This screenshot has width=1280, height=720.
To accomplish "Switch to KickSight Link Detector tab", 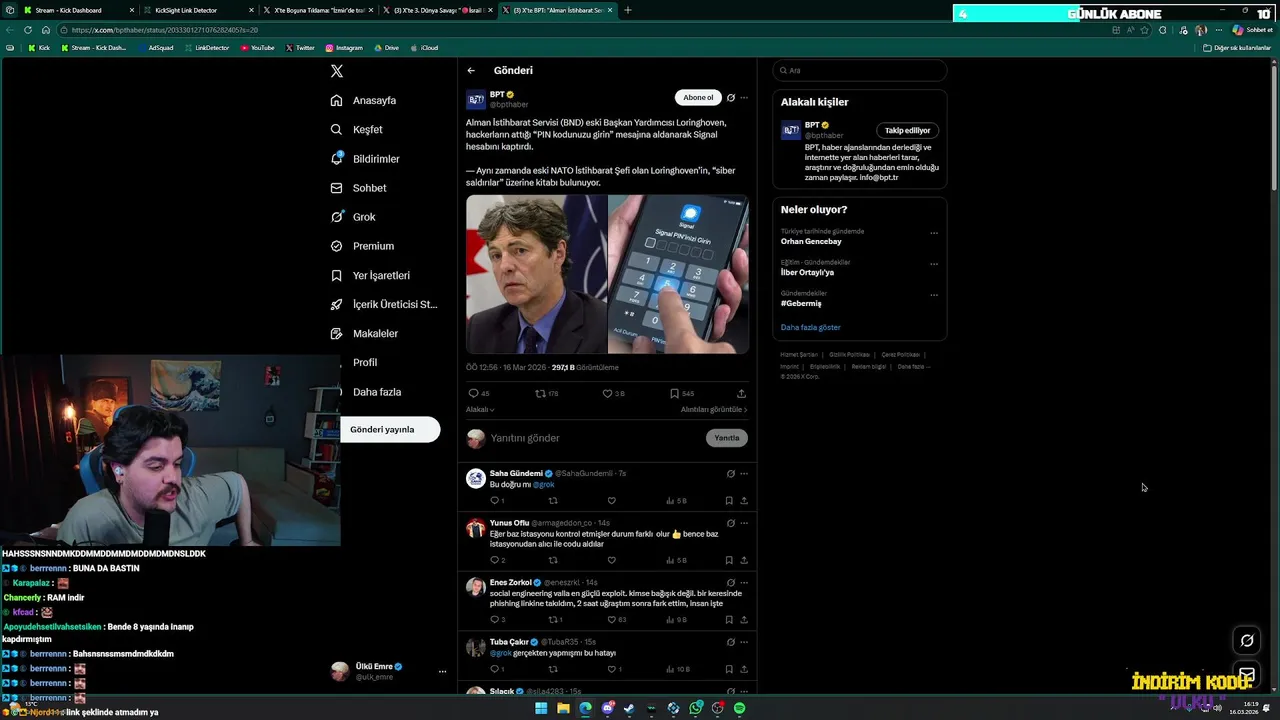I will click(197, 10).
